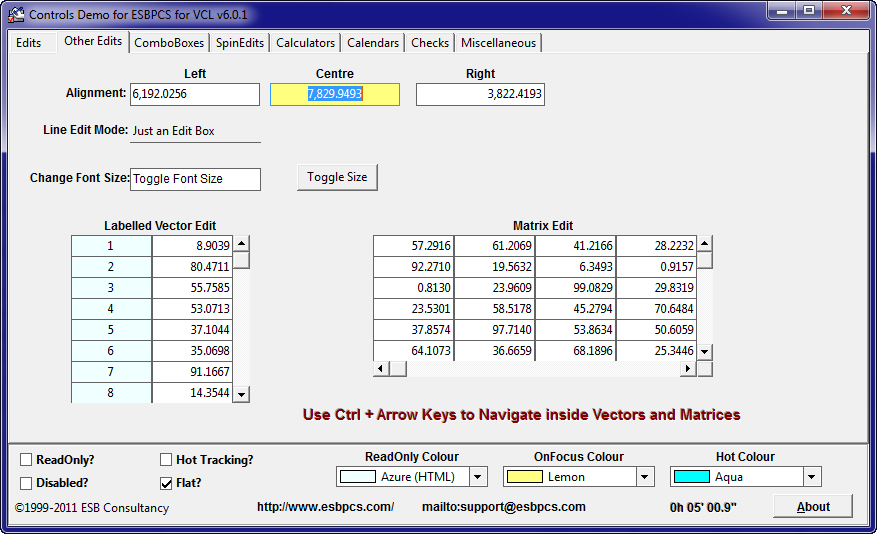Minimize the Controls Demo window
The image size is (877, 534).
click(x=781, y=11)
